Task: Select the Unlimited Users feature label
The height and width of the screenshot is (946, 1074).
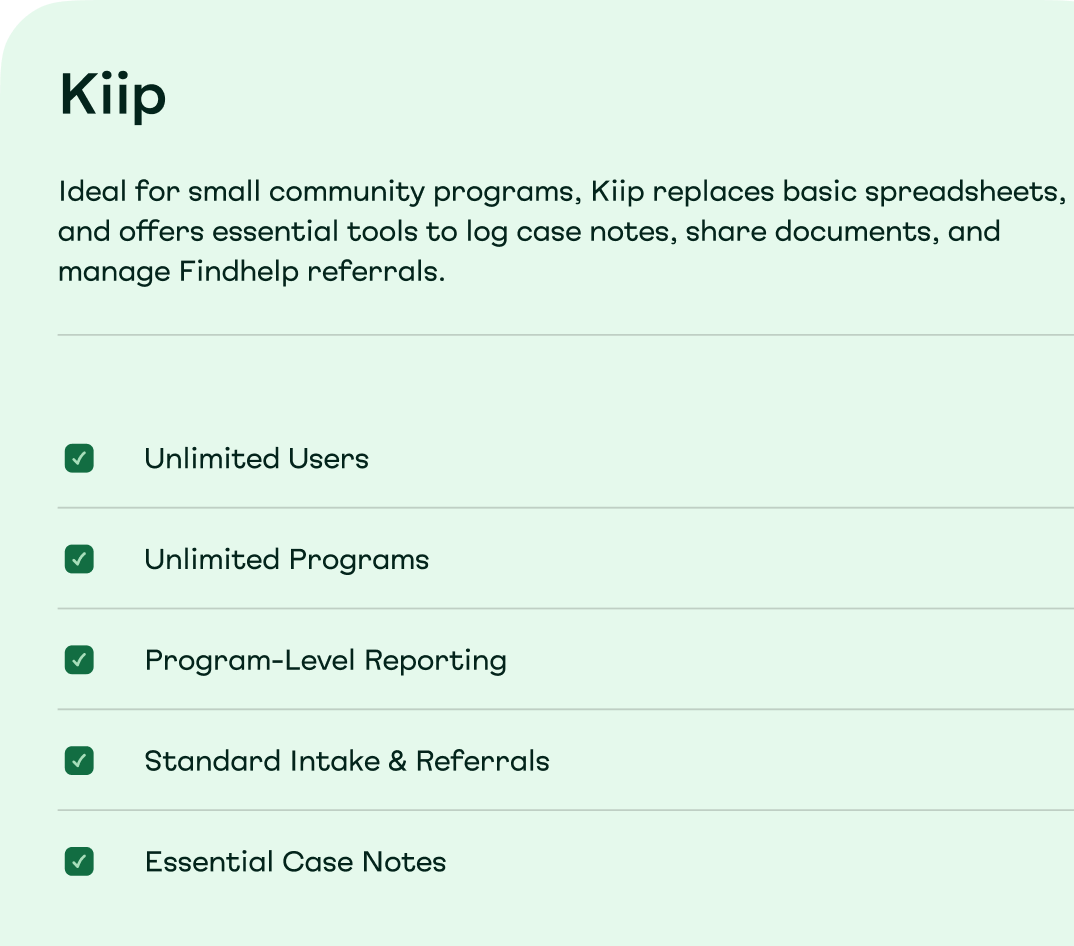Action: [x=256, y=458]
